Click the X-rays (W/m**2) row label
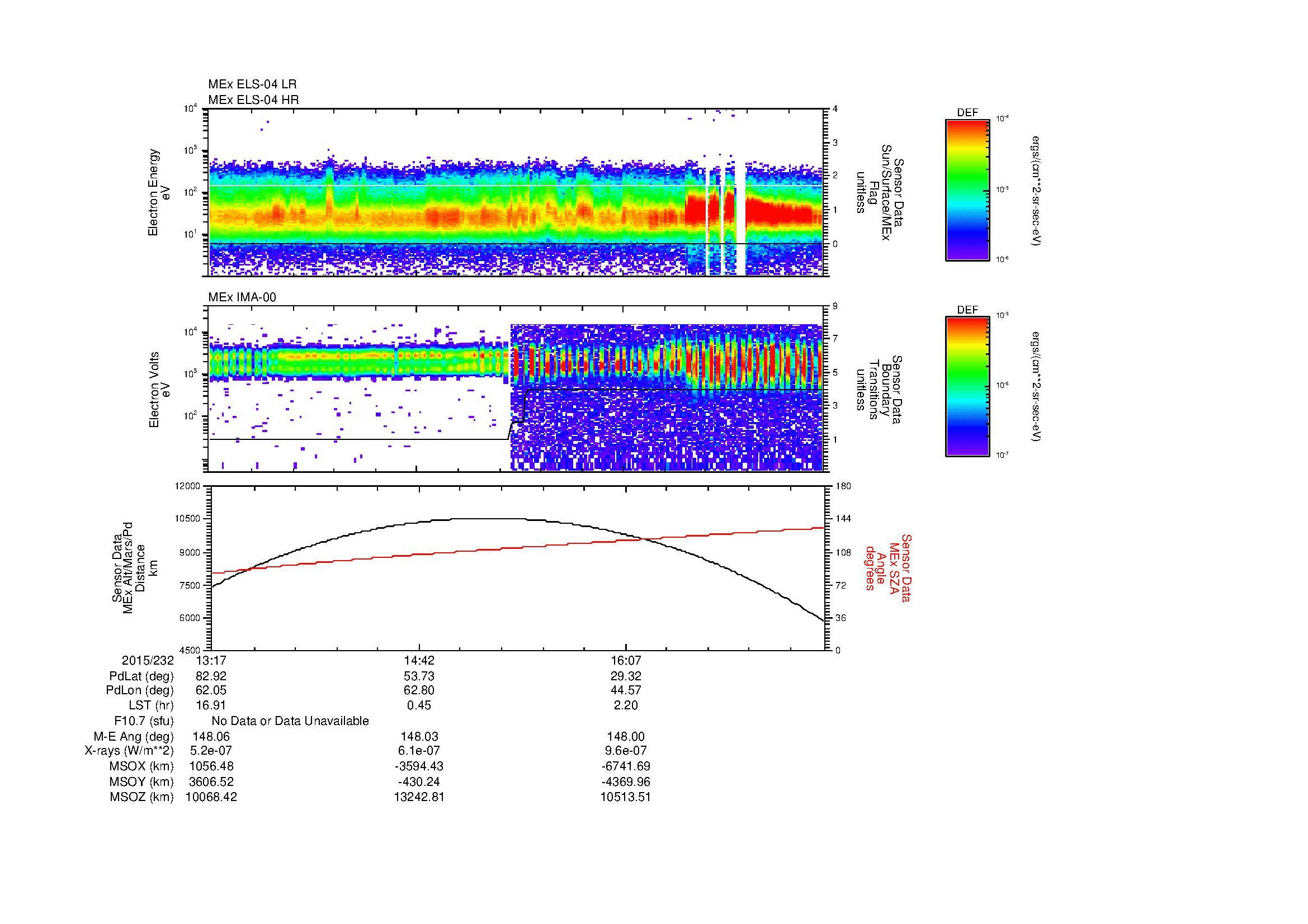 (129, 750)
